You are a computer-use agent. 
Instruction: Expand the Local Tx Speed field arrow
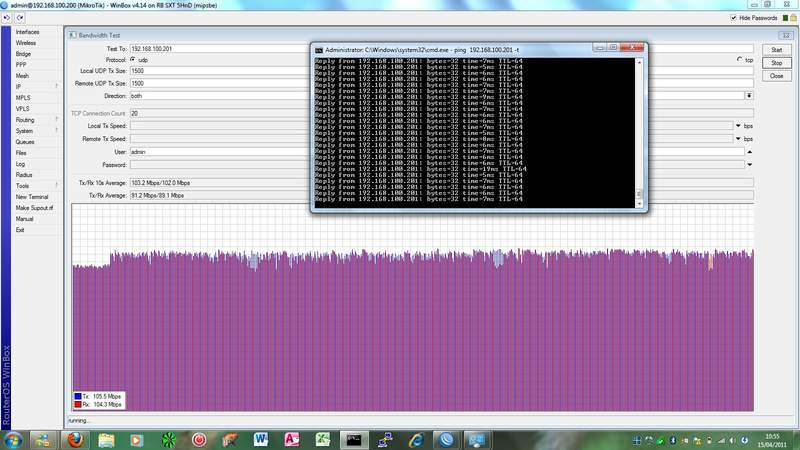(x=738, y=126)
